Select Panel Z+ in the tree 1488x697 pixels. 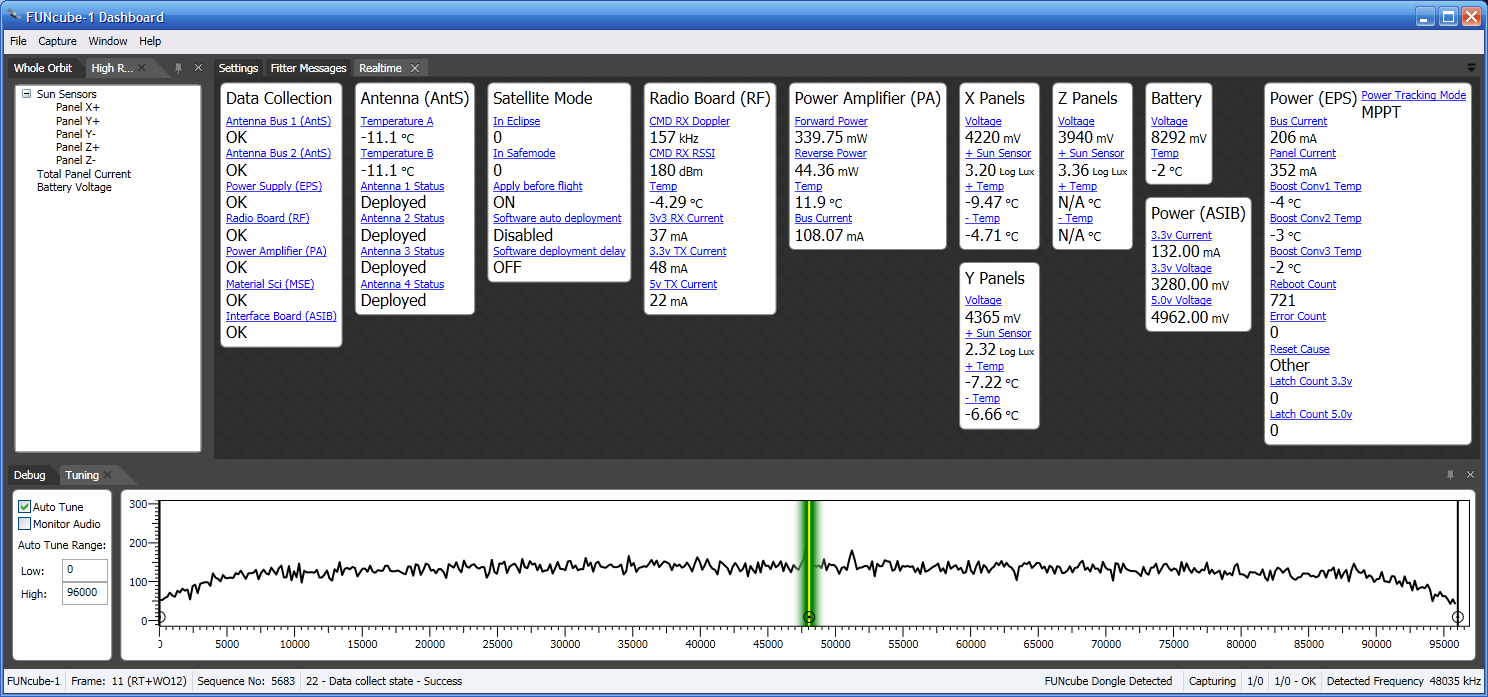click(78, 147)
